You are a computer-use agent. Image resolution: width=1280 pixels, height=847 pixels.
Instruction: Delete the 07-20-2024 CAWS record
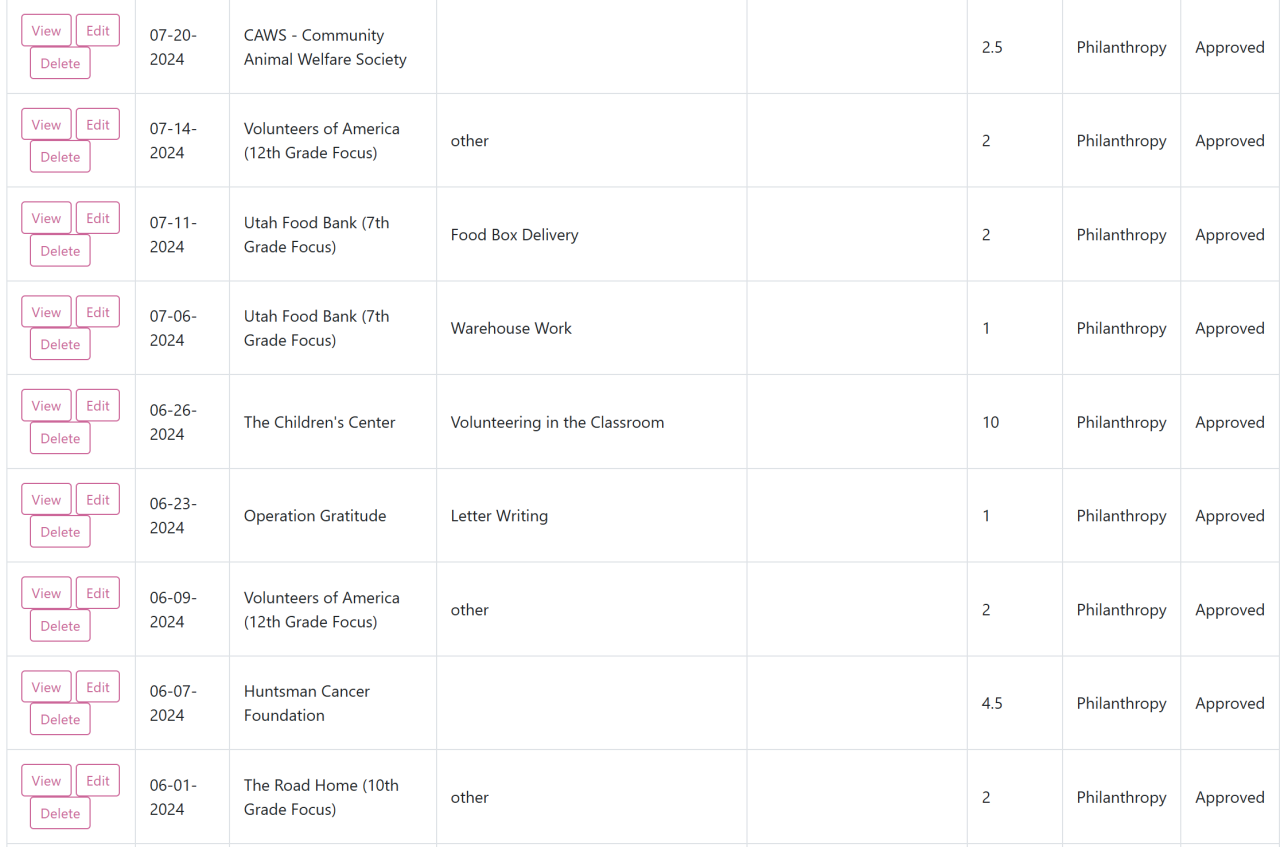[60, 64]
